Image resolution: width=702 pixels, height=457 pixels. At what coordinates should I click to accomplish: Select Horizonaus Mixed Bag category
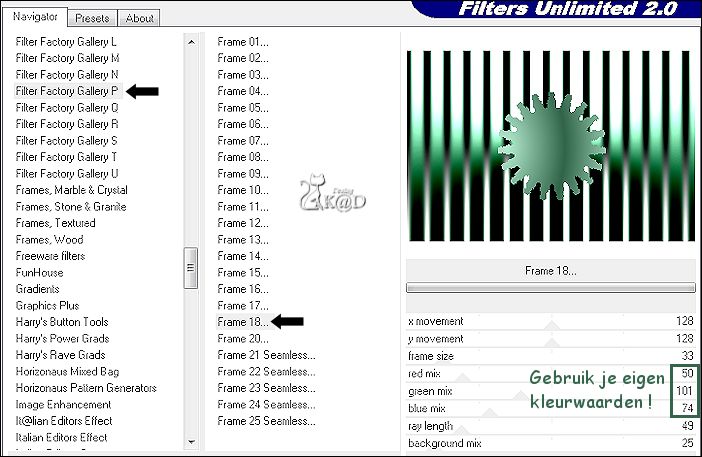67,372
